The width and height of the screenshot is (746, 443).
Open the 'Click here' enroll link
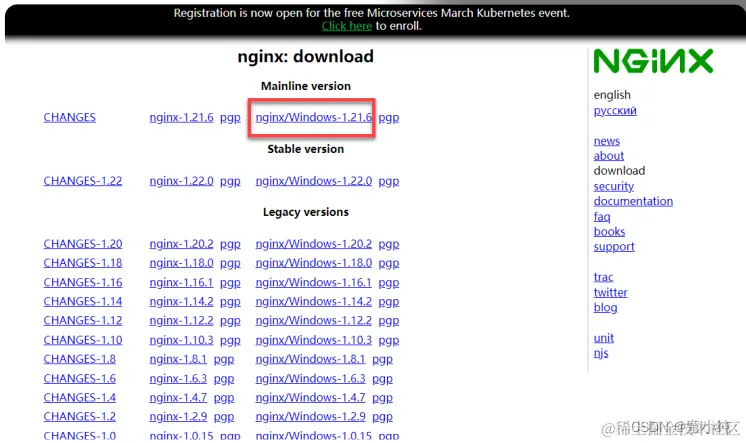pos(347,26)
